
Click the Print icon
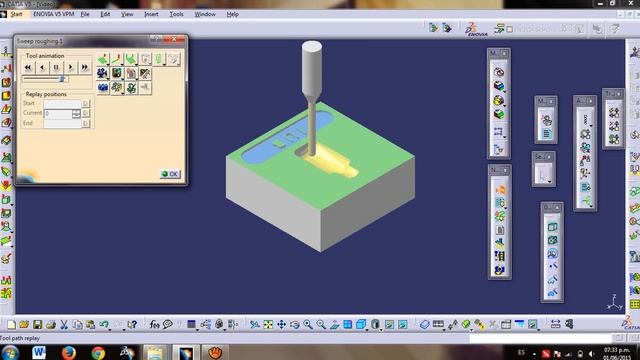(x=51, y=324)
